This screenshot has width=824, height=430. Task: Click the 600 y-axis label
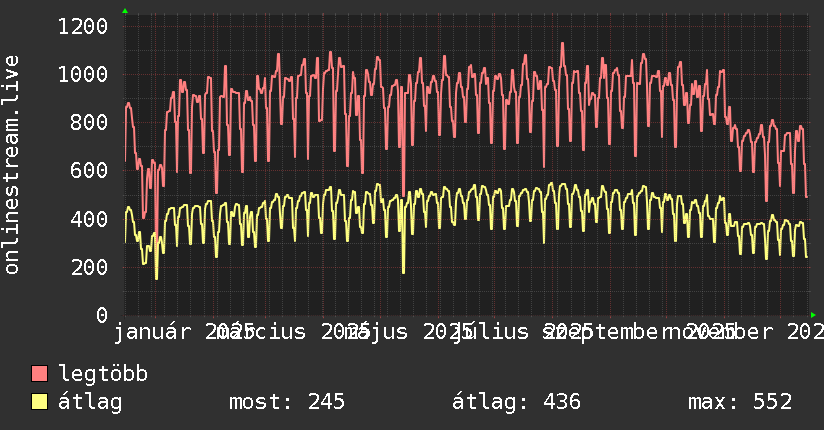[x=89, y=170]
